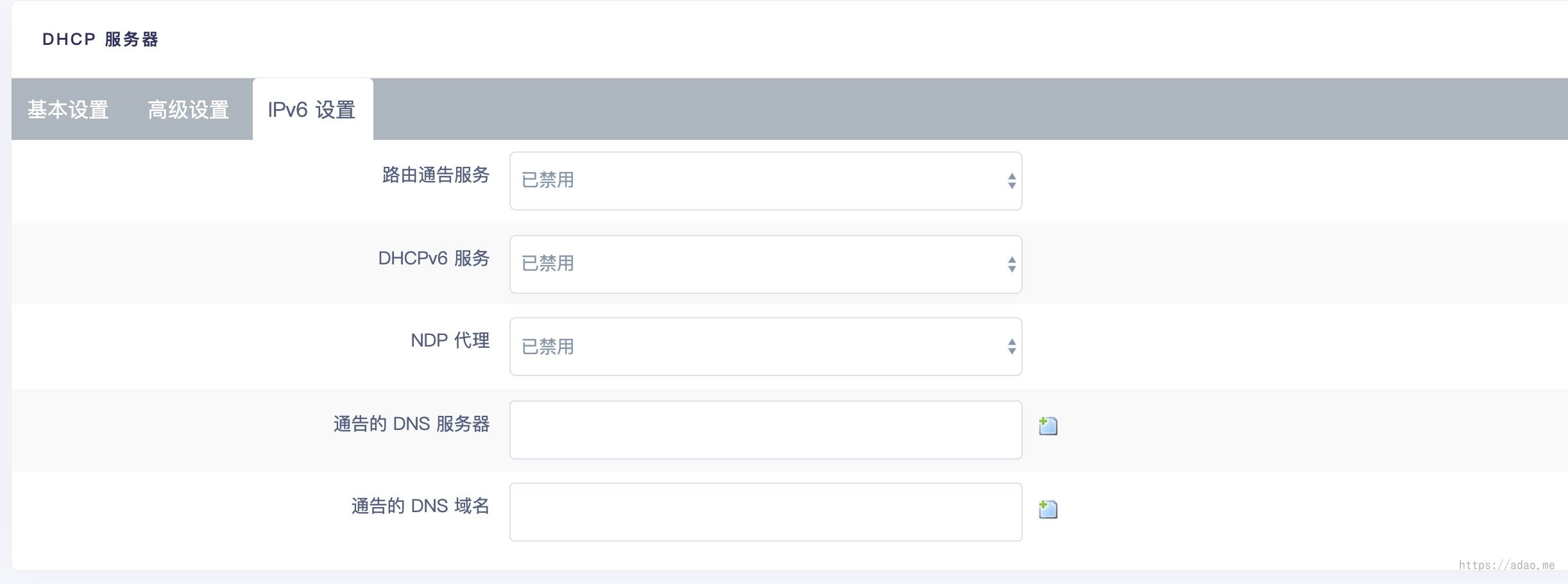Click the 路由通告服务 field label
The height and width of the screenshot is (584, 1568).
pyautogui.click(x=436, y=175)
